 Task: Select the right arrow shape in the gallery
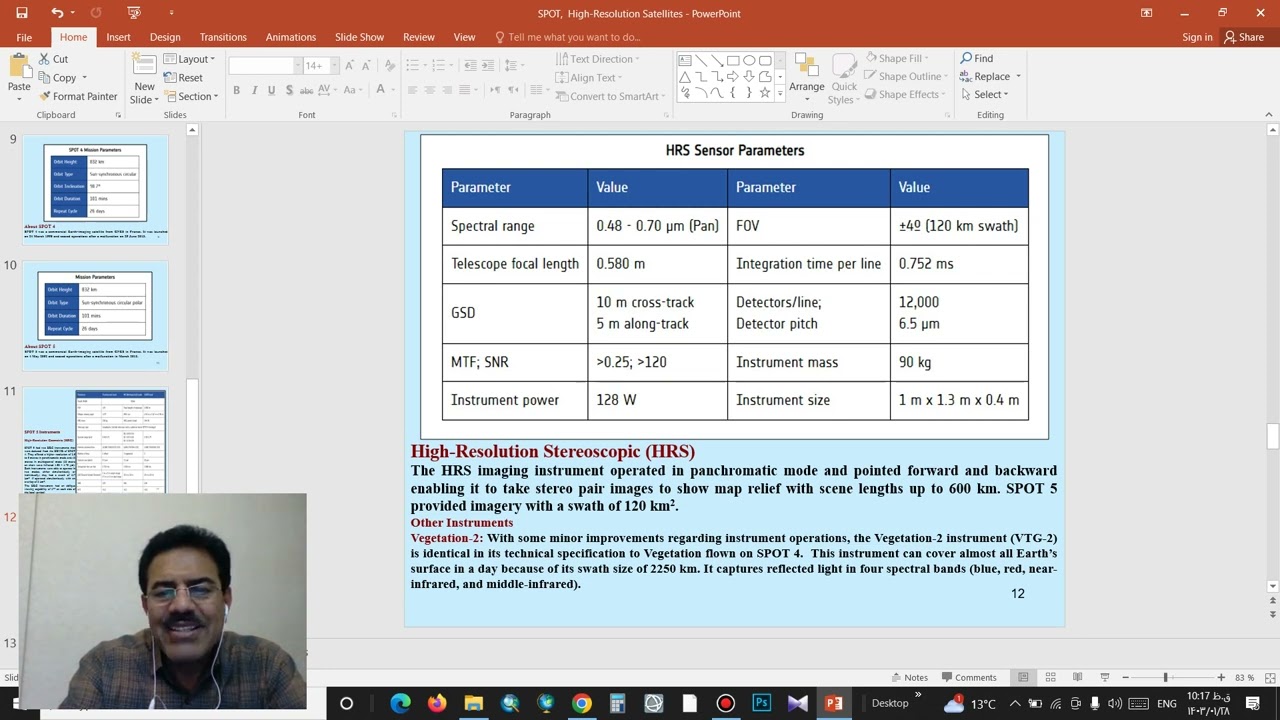tap(733, 77)
